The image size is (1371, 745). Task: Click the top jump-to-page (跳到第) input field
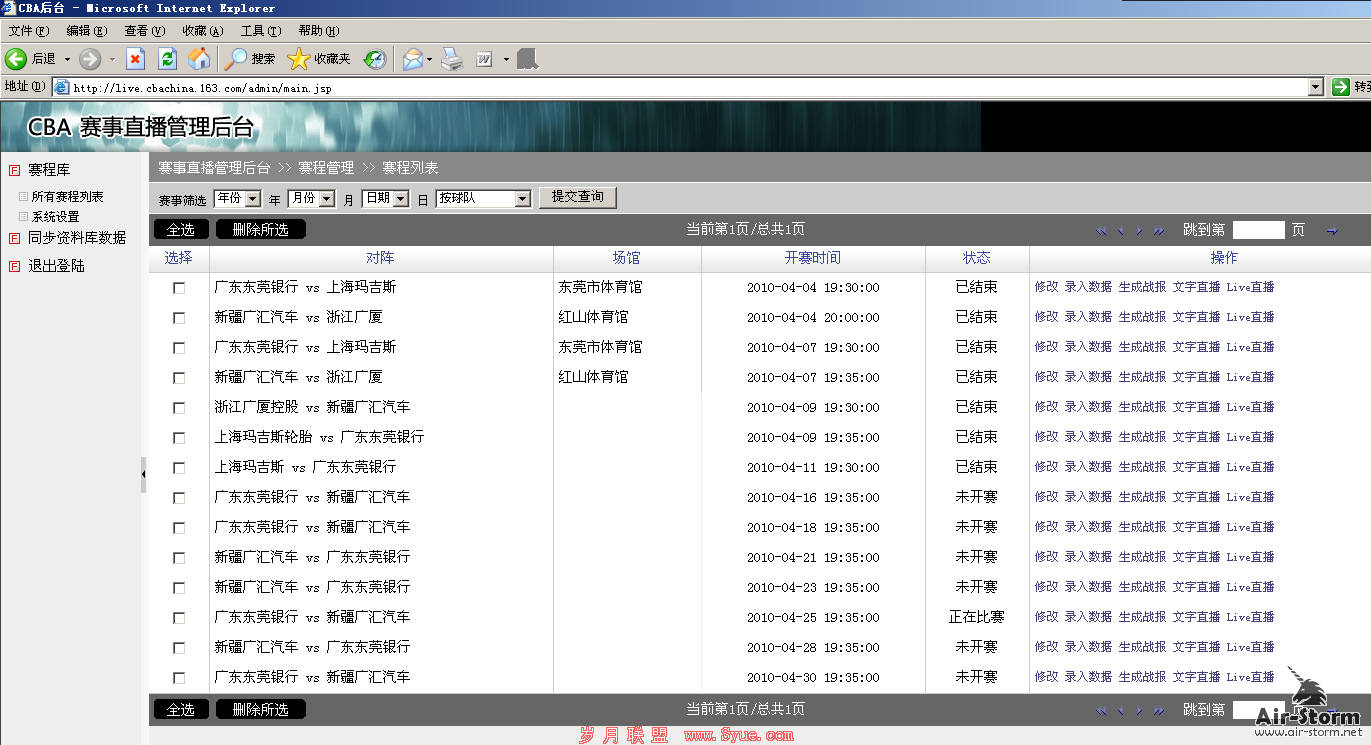point(1258,230)
